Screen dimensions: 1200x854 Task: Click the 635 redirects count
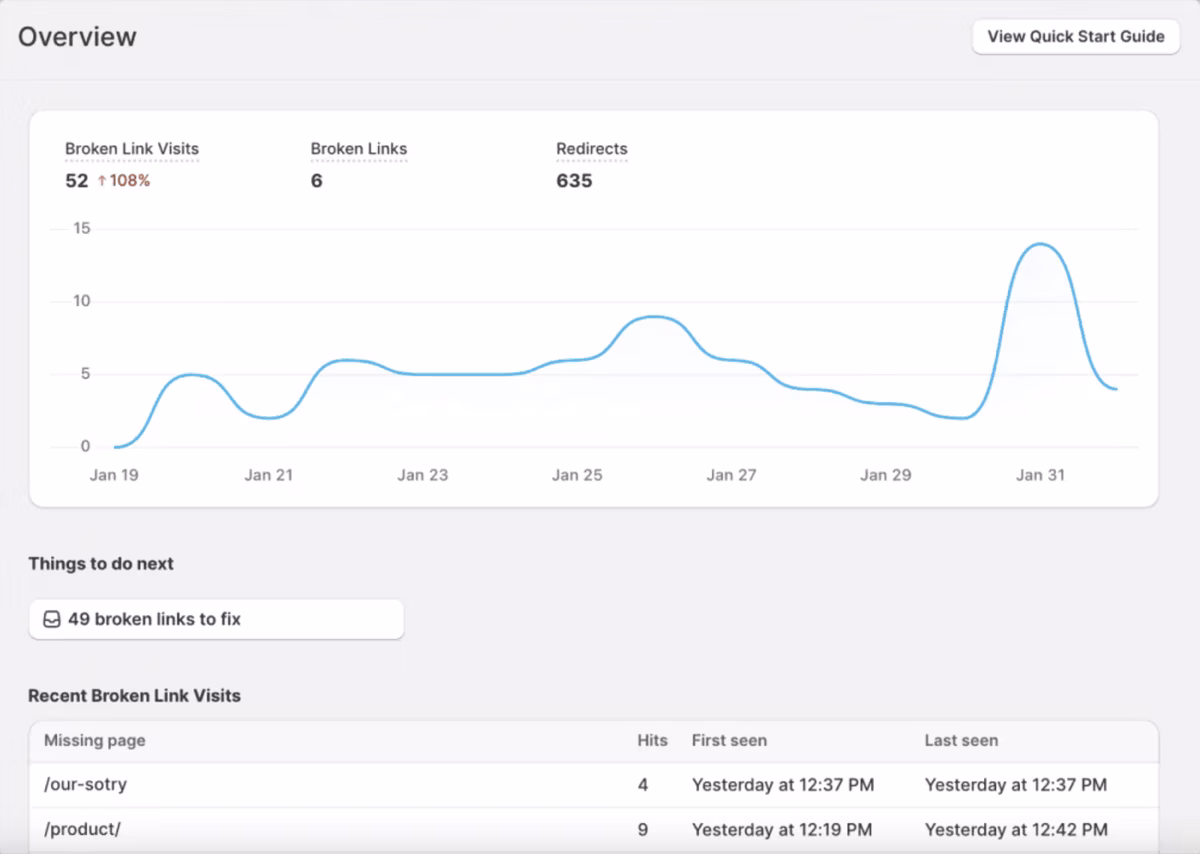pyautogui.click(x=574, y=181)
